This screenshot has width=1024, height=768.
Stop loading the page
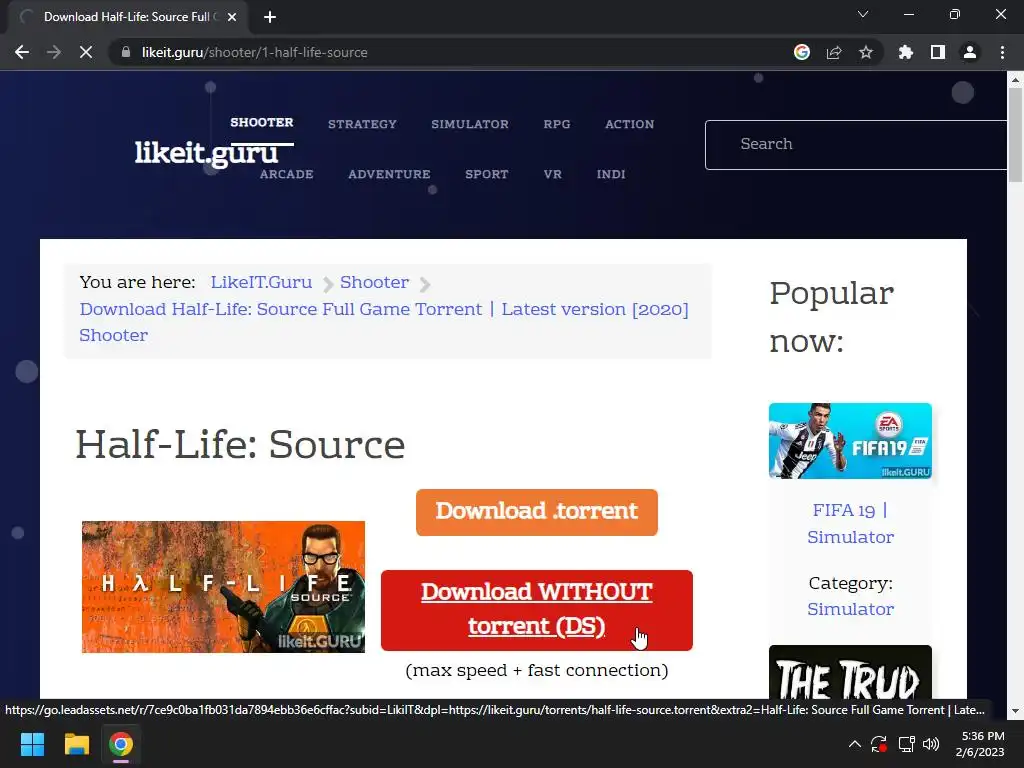click(x=86, y=52)
